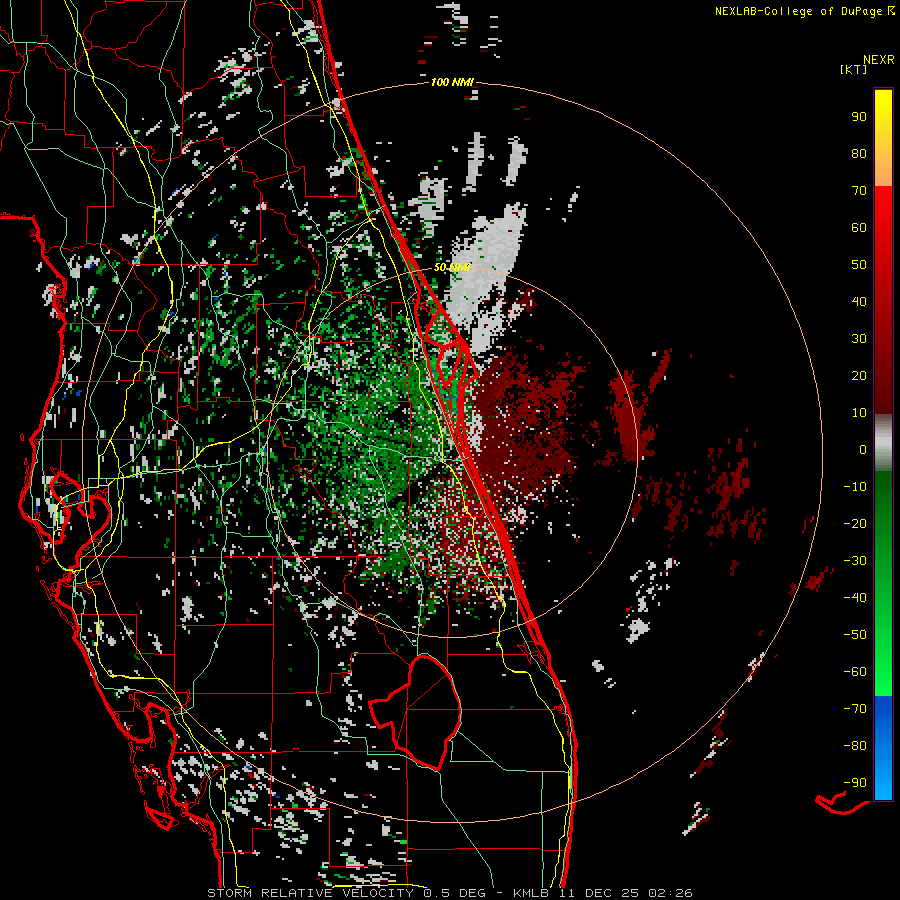This screenshot has width=900, height=900.
Task: Click the 0 value on the scale
Action: point(863,449)
